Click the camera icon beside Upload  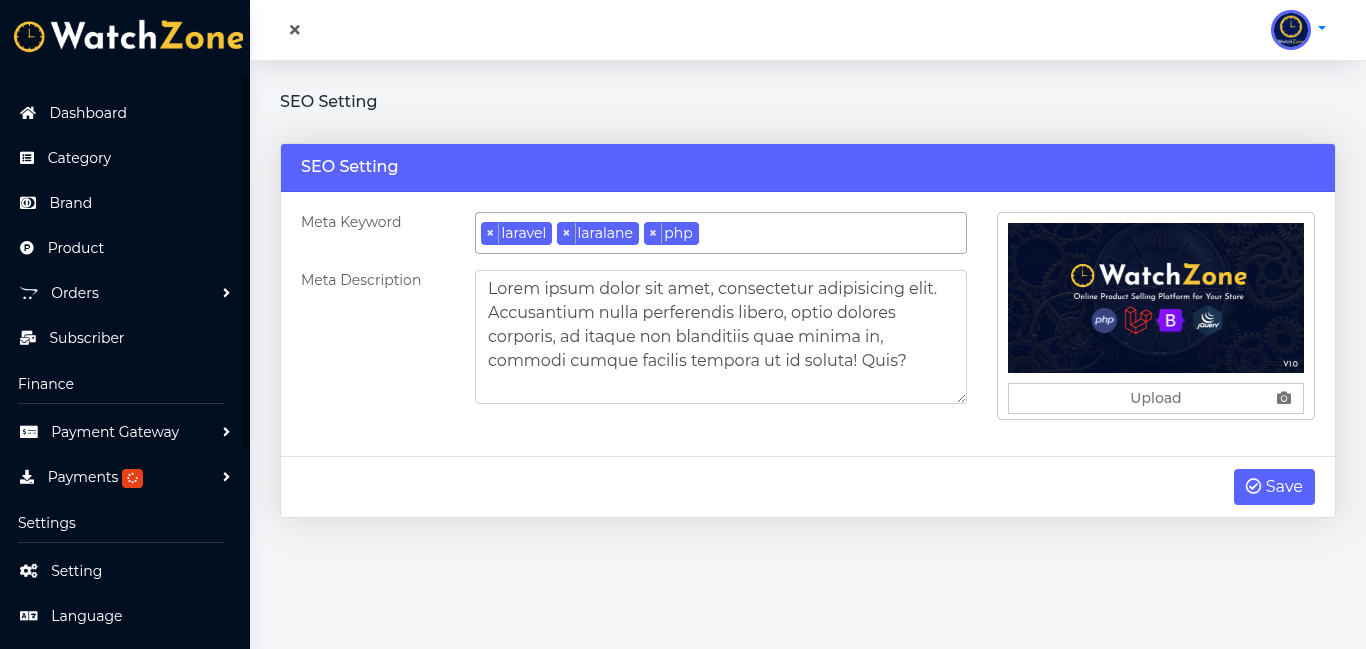click(1284, 398)
